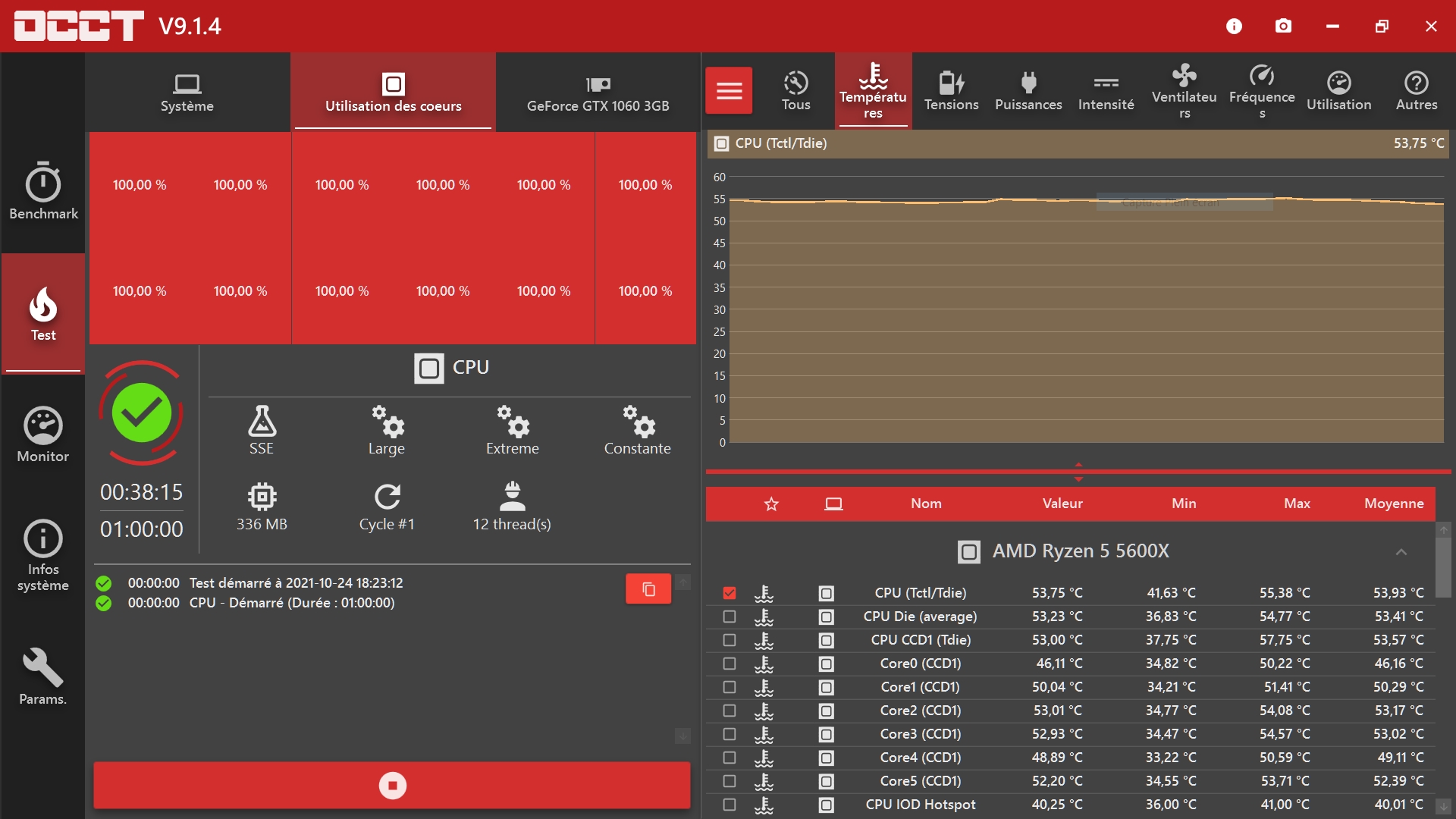Click the Large data set option
1456x819 pixels.
pos(387,430)
